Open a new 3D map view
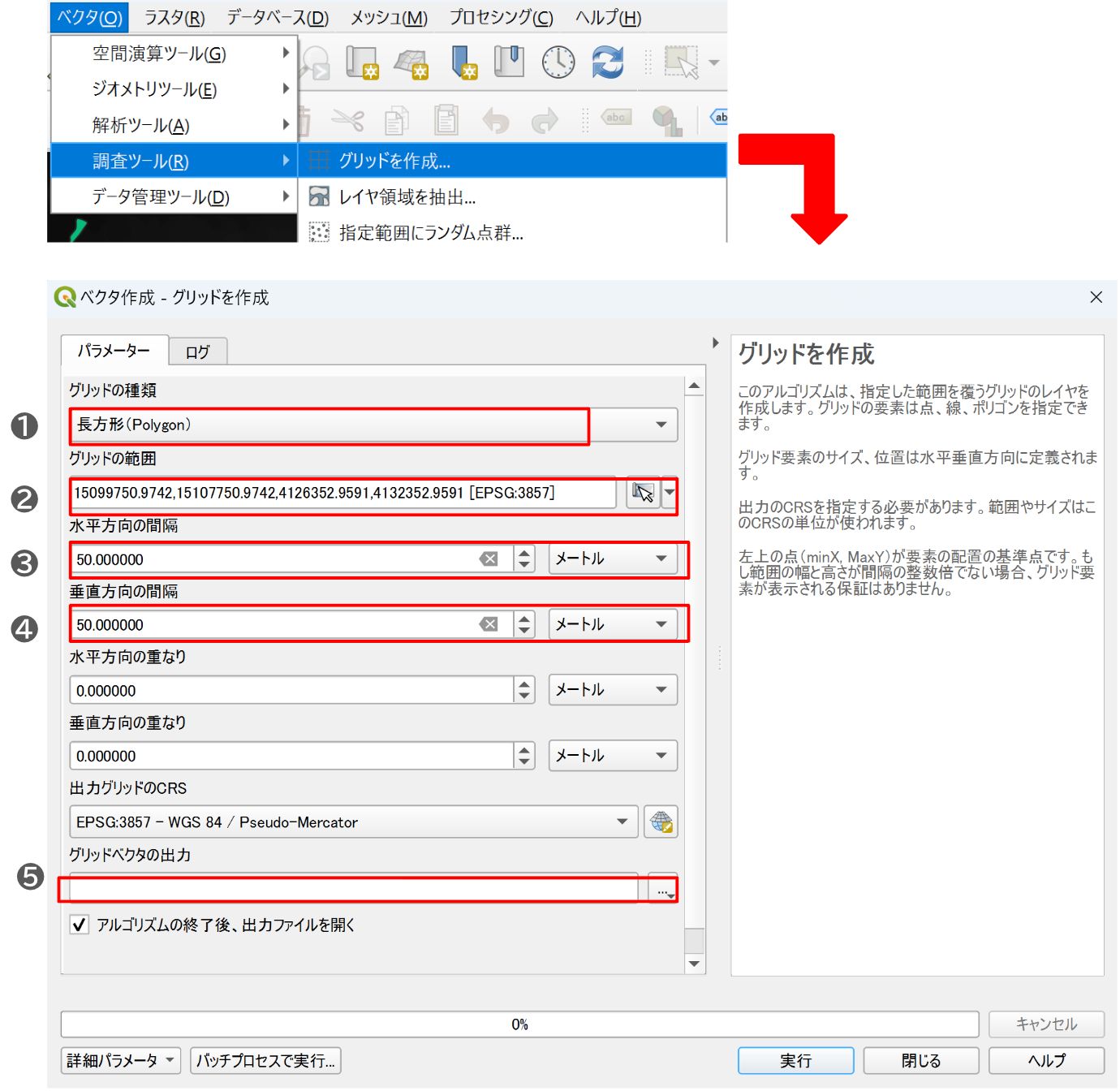The width and height of the screenshot is (1120, 1091). pos(411,63)
